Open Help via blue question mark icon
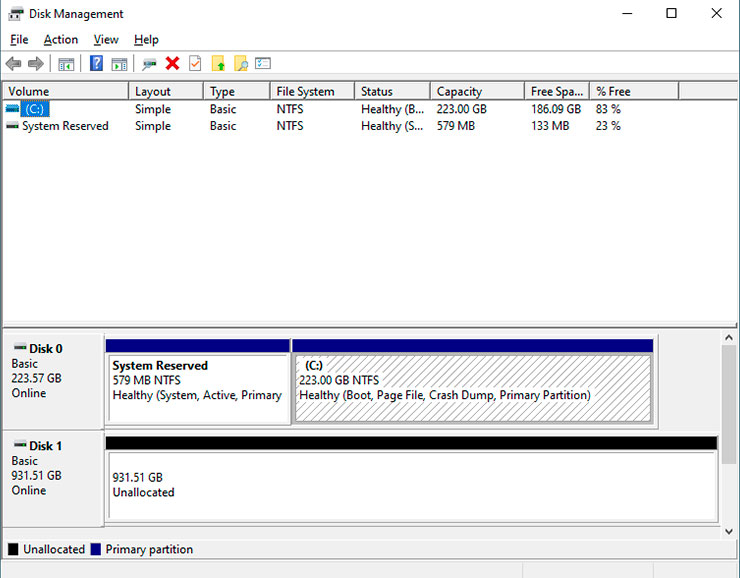Image resolution: width=740 pixels, height=578 pixels. [96, 63]
